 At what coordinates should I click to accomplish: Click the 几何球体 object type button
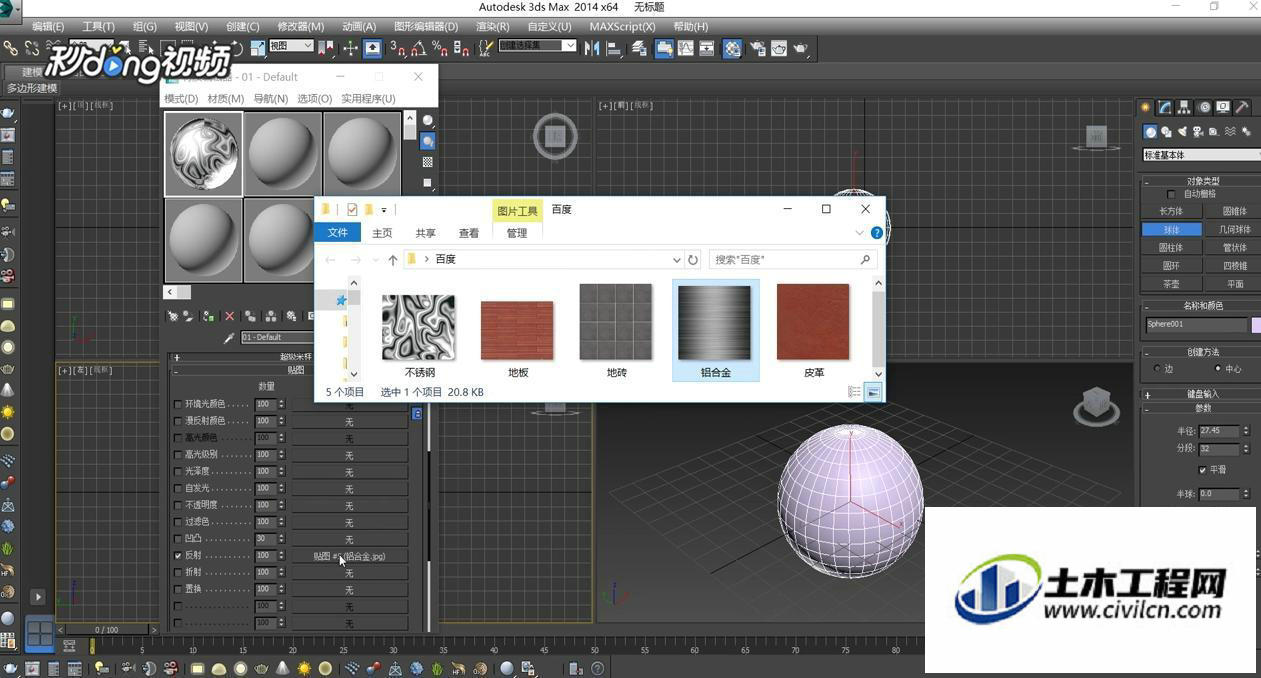click(1233, 229)
